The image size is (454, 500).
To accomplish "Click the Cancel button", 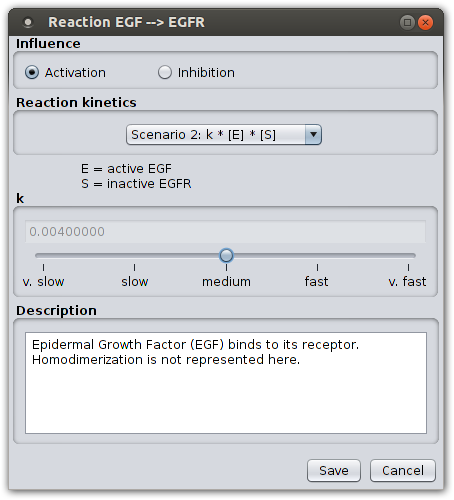I will tap(403, 471).
